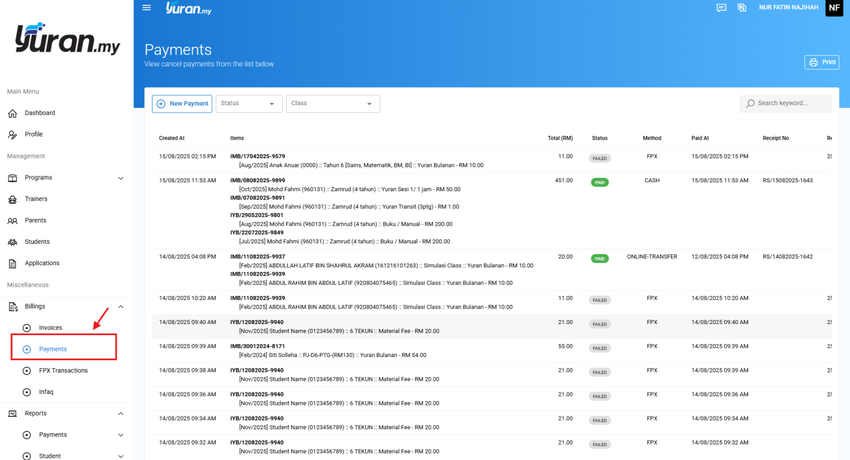The image size is (850, 460).
Task: Click the Yuran.my logo in sidebar
Action: pyautogui.click(x=67, y=38)
